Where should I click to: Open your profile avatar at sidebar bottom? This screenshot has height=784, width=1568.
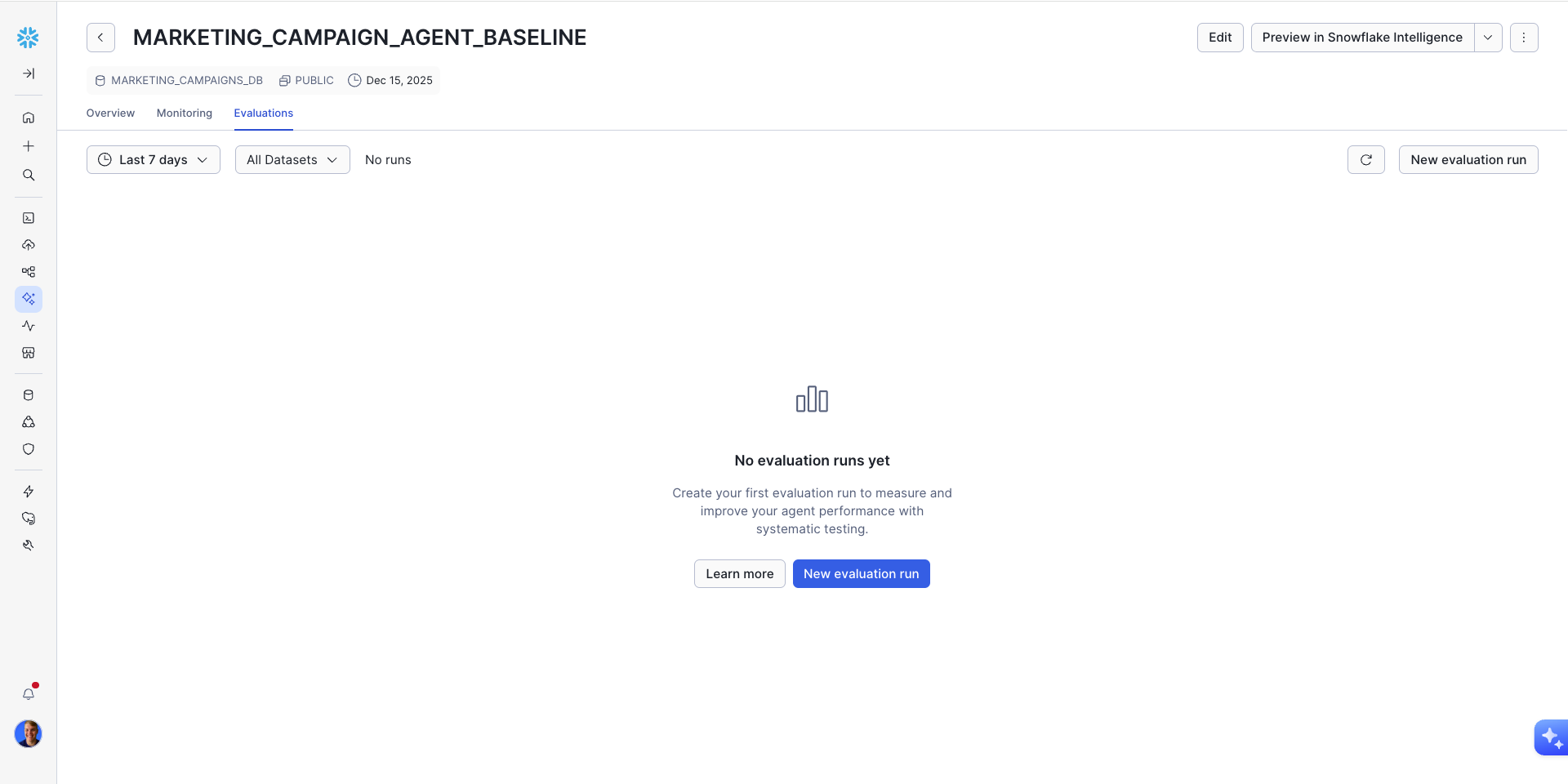29,733
